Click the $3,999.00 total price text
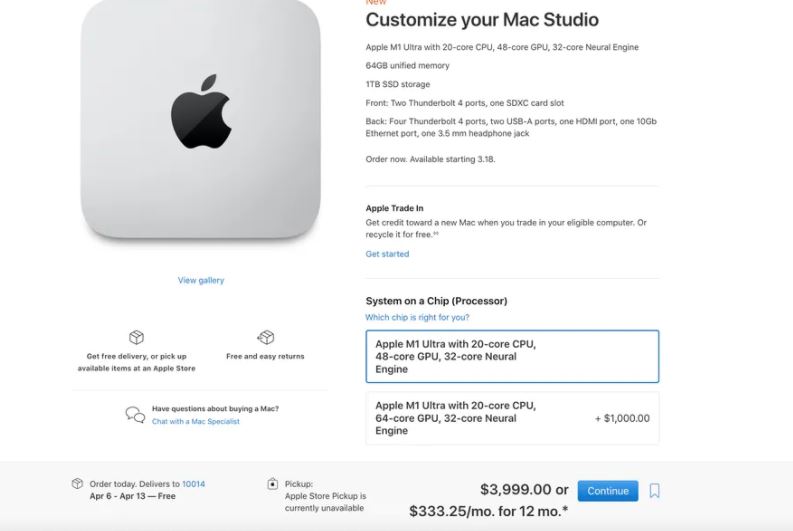793x531 pixels. [x=516, y=490]
